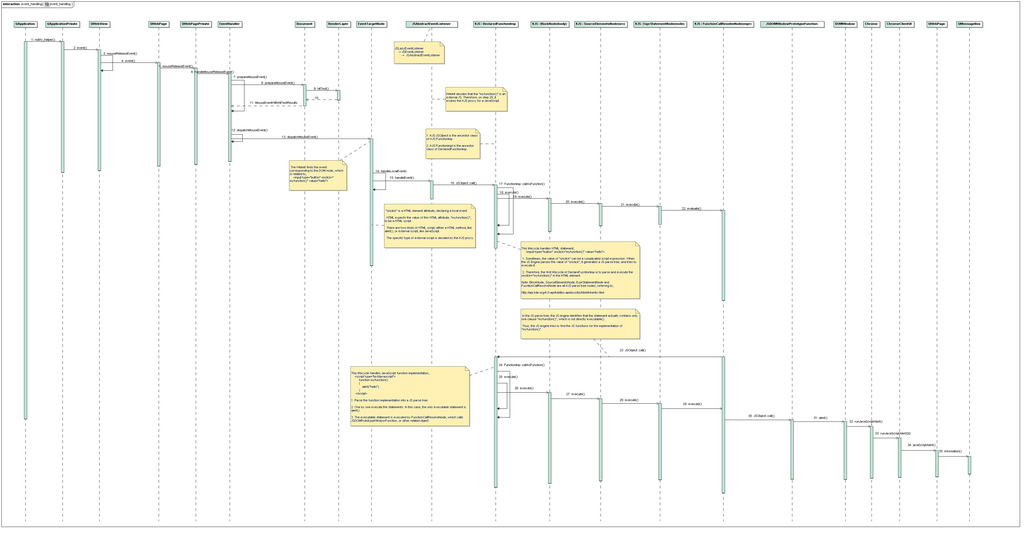This screenshot has height=538, width=1024.
Task: Select the QWebView lifeline header
Action: (x=99, y=24)
